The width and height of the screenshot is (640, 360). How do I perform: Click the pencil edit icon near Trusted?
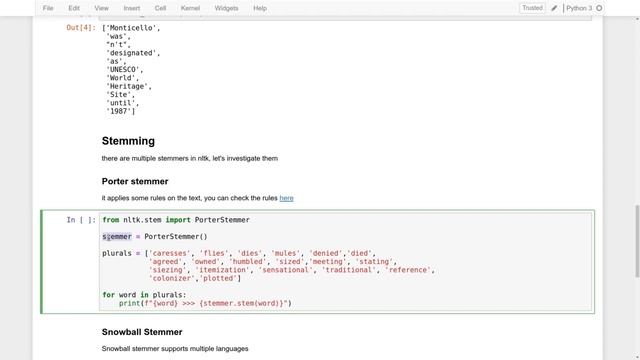554,8
